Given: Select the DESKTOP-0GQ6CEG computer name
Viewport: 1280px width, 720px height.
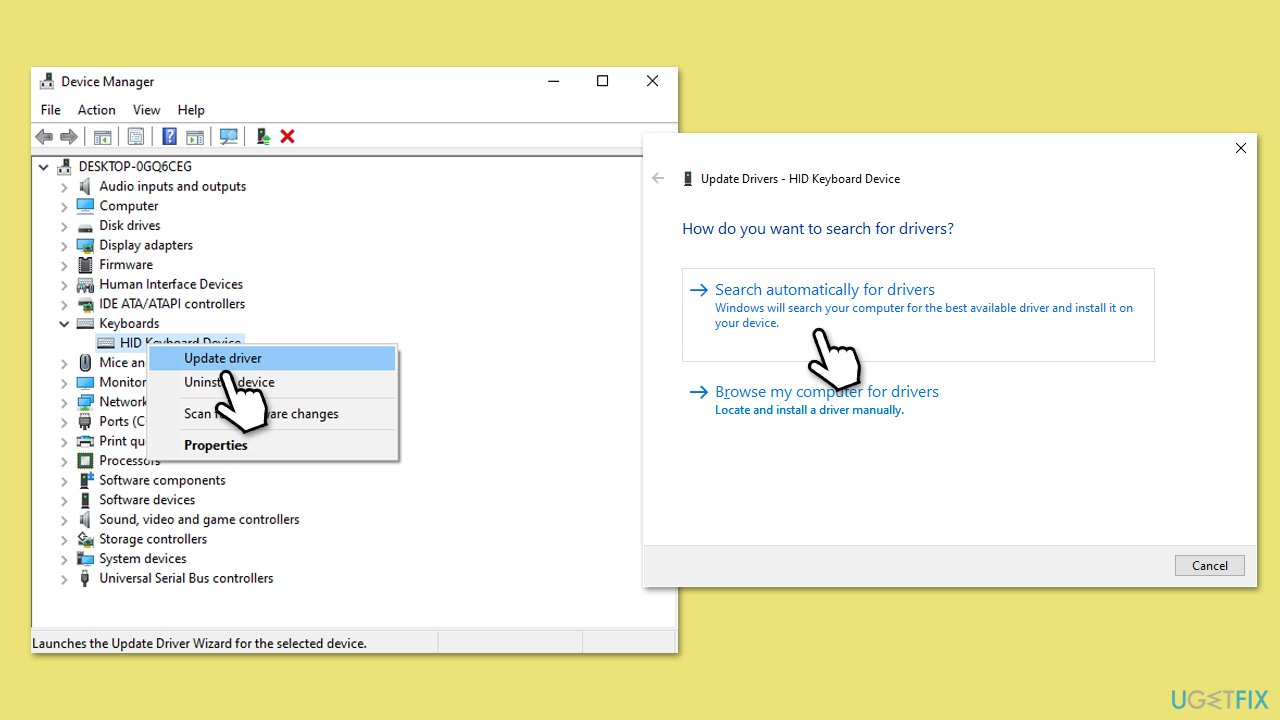Looking at the screenshot, I should click(x=135, y=167).
